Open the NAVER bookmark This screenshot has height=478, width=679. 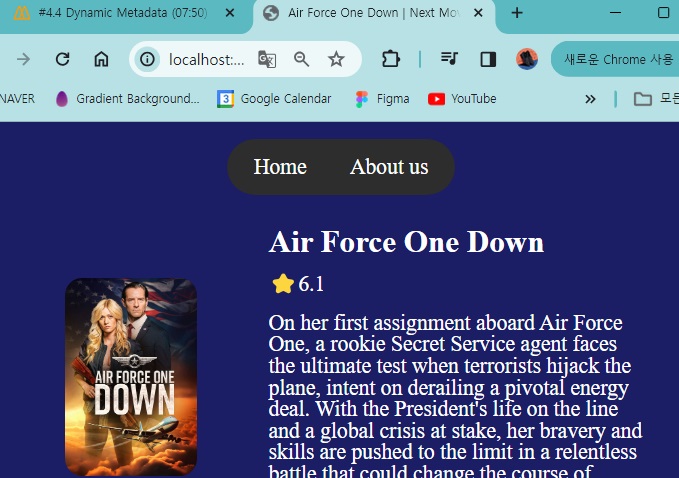(x=17, y=99)
